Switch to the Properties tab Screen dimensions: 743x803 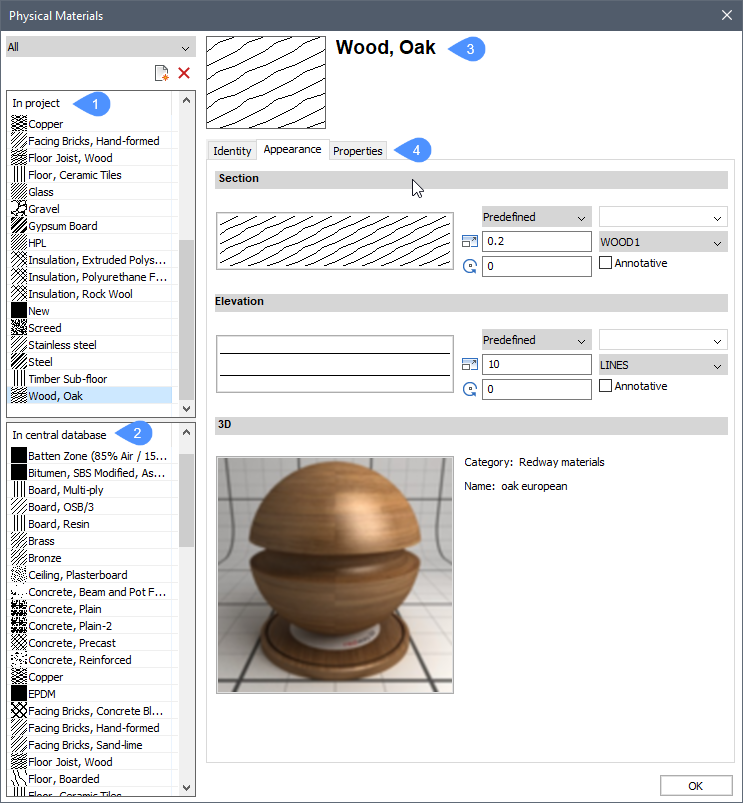(x=358, y=151)
